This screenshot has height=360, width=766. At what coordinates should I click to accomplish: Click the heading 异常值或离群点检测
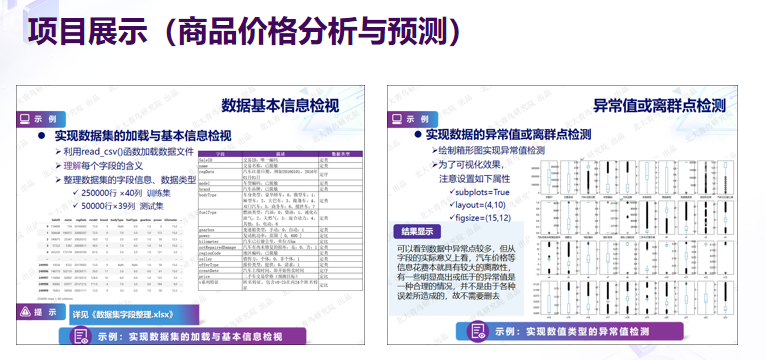coord(659,106)
